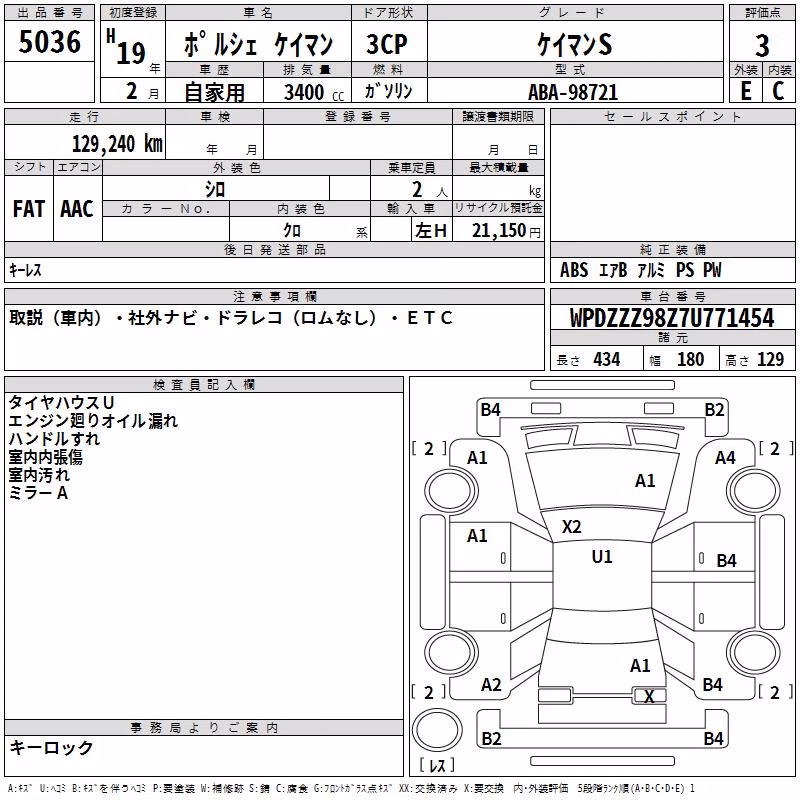
Task: Select the later-shipped item キーレス
Action: pyautogui.click(x=25, y=270)
